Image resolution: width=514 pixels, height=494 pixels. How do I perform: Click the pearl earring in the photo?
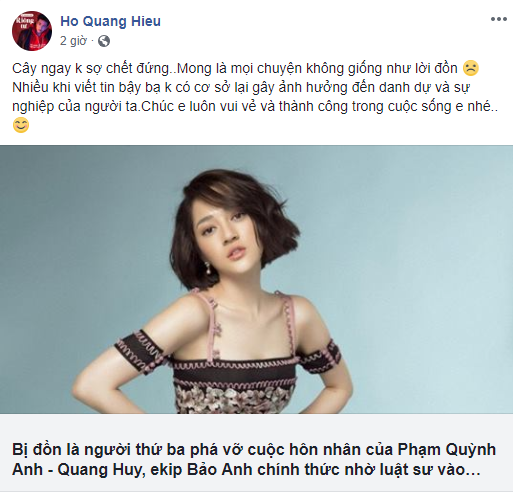click(x=207, y=268)
